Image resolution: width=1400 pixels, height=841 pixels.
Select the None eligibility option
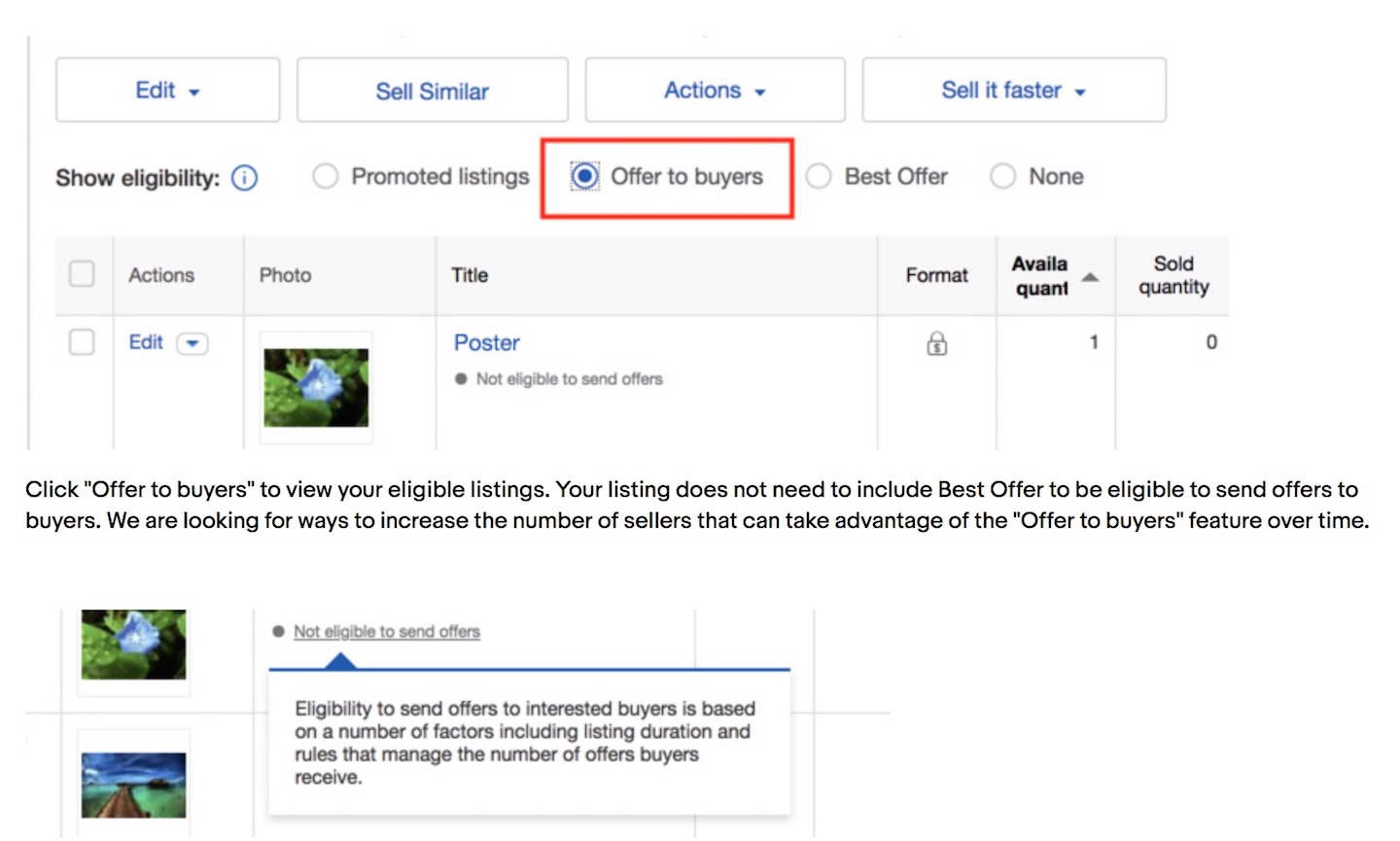(1002, 177)
